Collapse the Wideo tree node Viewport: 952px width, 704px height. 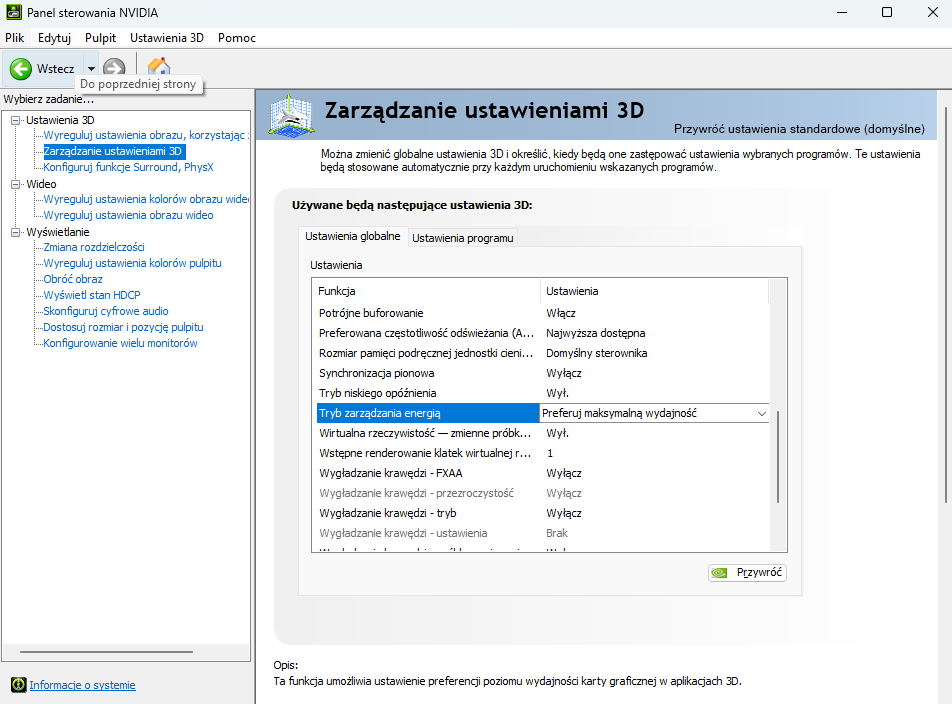coord(16,184)
